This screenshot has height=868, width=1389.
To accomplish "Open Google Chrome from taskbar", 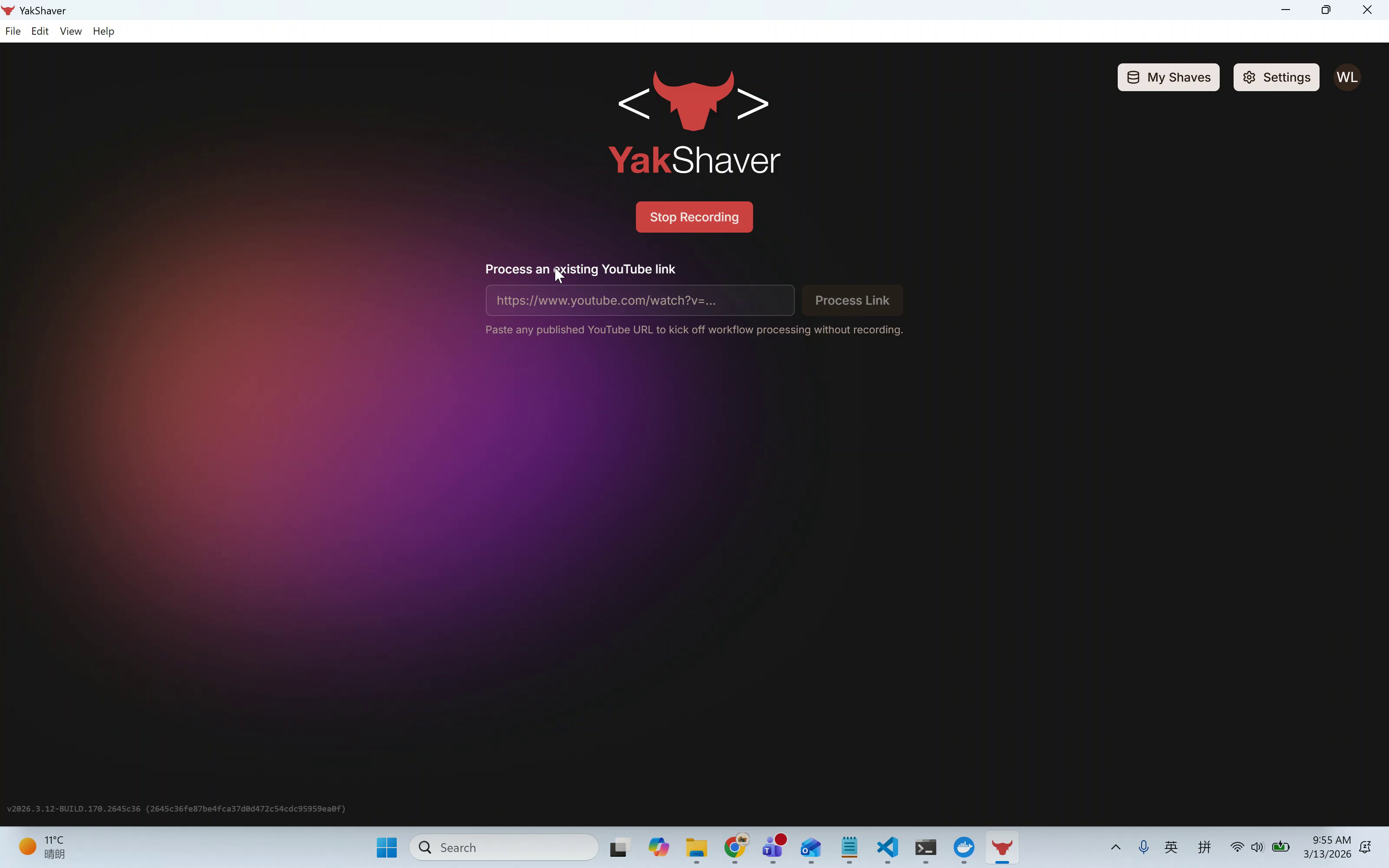I will [x=735, y=847].
